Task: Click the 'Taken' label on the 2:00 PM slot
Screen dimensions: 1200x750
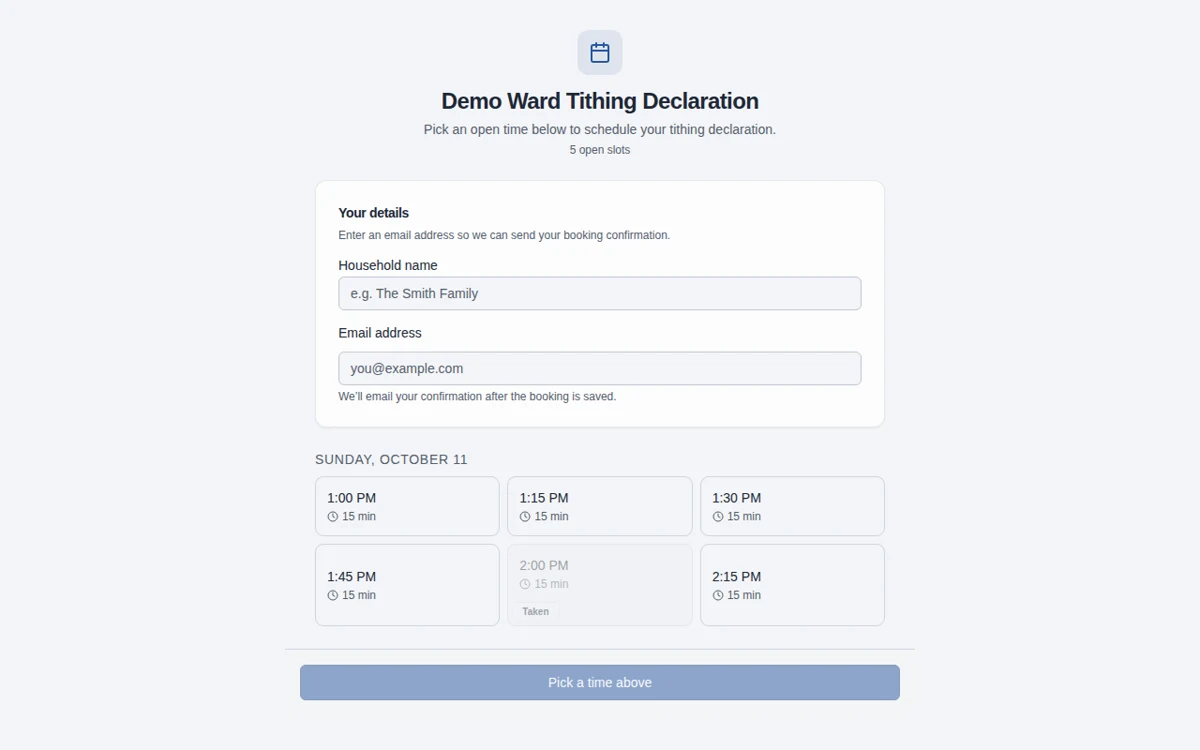Action: coord(536,611)
